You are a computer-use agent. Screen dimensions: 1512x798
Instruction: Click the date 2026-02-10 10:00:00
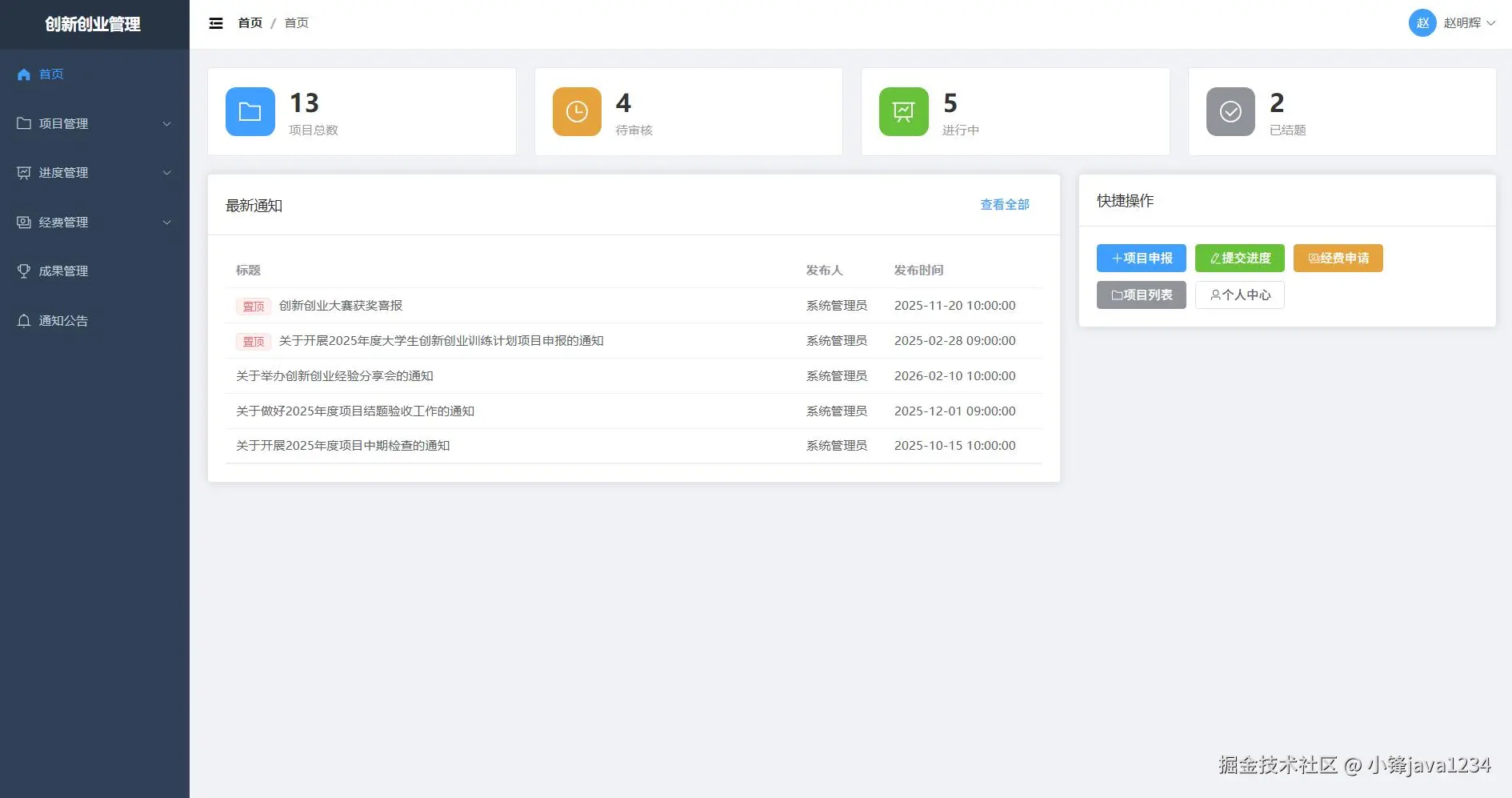pyautogui.click(x=955, y=376)
